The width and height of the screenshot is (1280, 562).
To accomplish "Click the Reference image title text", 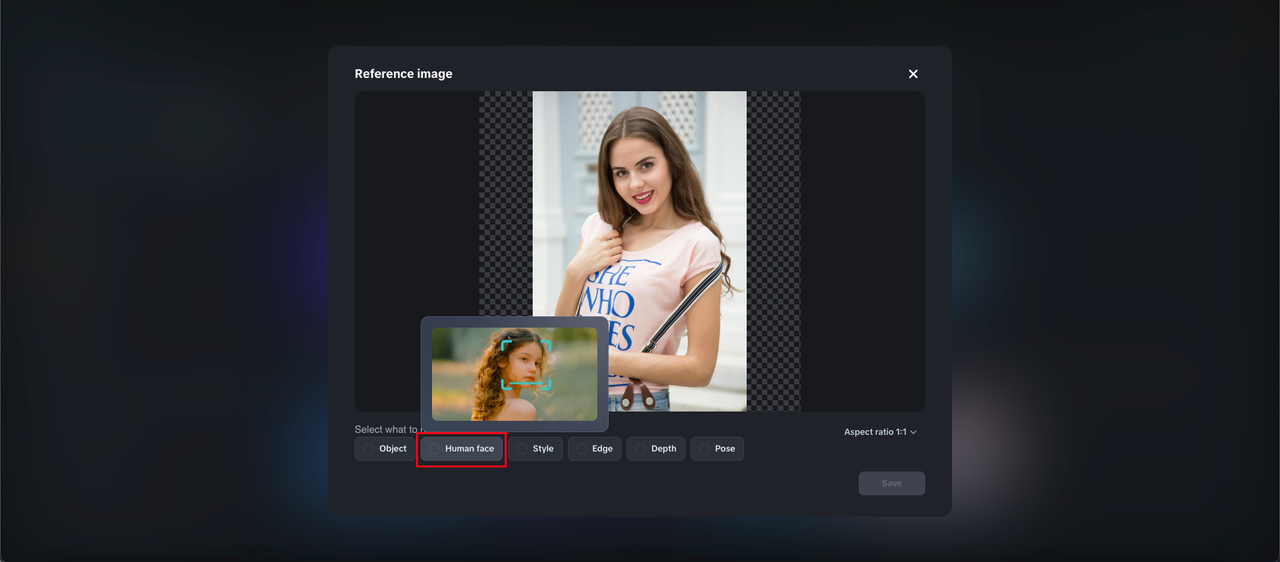I will coord(404,74).
